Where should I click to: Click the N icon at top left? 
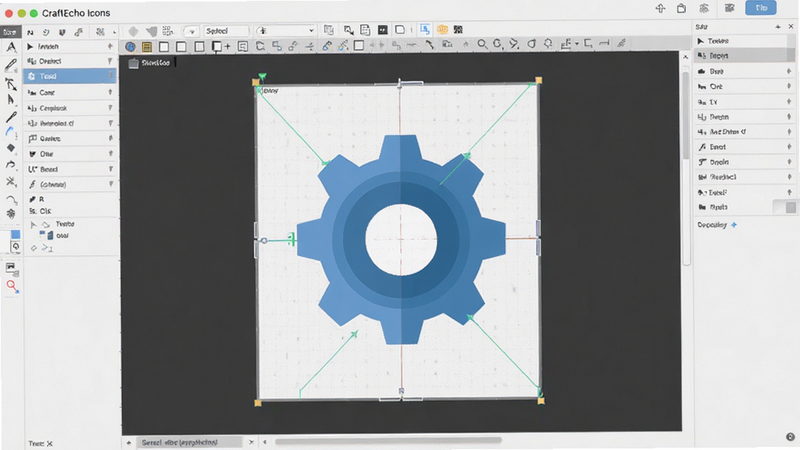[30, 32]
